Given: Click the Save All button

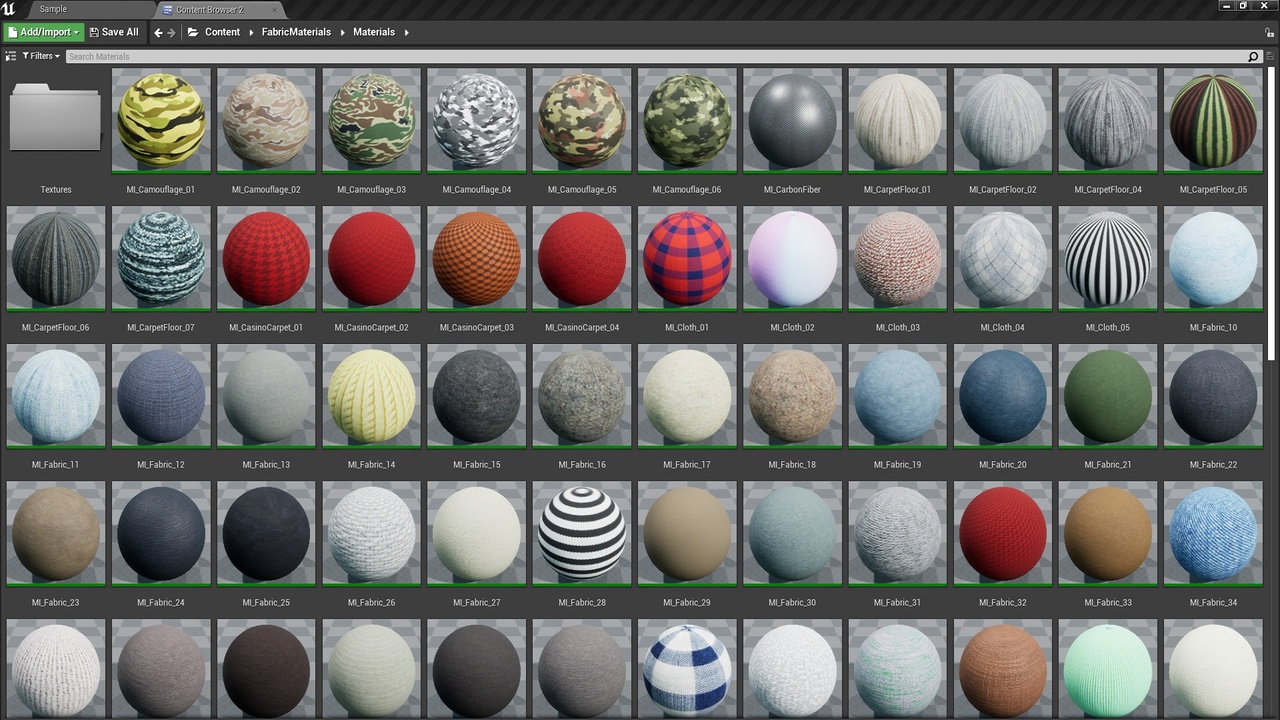Looking at the screenshot, I should coord(113,31).
